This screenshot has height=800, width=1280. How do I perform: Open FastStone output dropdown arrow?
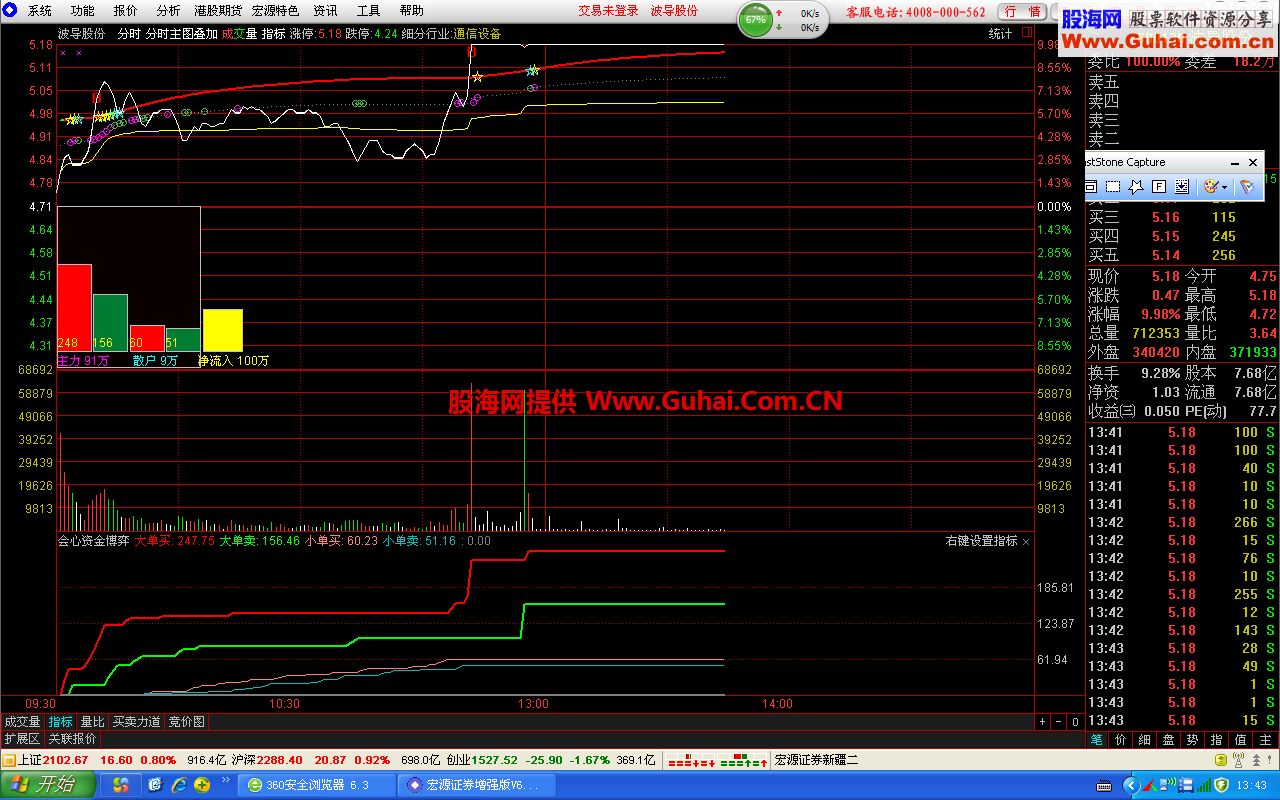(x=1225, y=187)
